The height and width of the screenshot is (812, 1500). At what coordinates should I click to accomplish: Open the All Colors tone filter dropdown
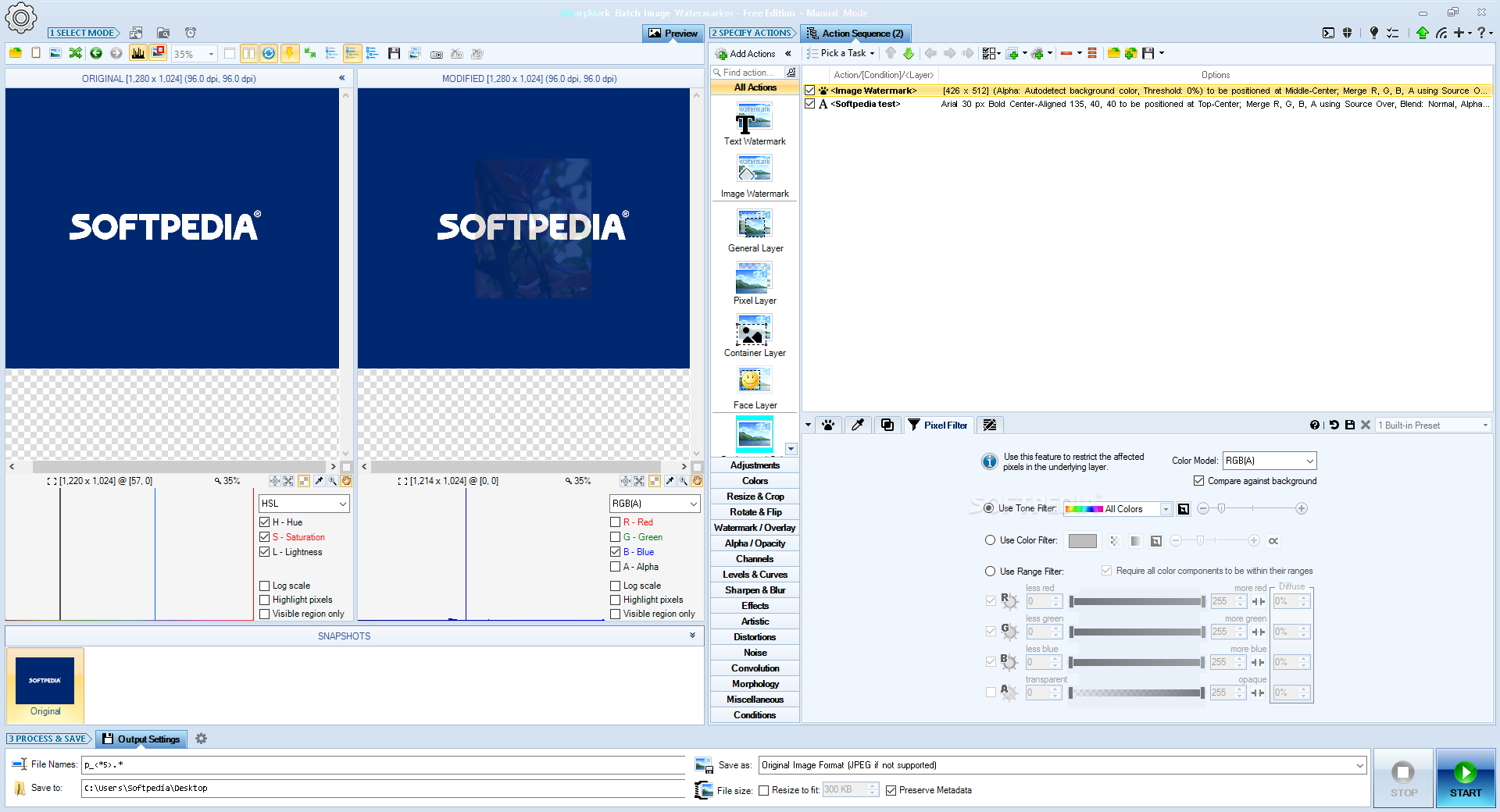(1118, 509)
